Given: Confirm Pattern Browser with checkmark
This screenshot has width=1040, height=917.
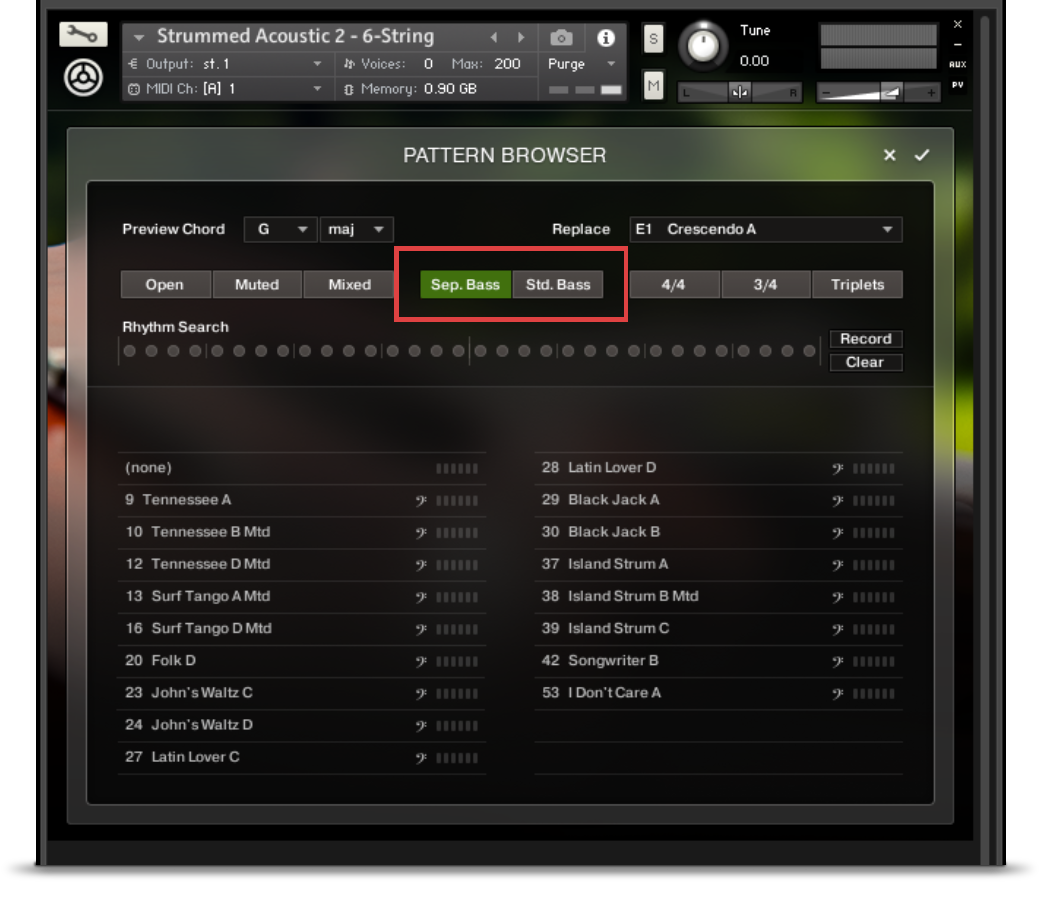Looking at the screenshot, I should (921, 155).
